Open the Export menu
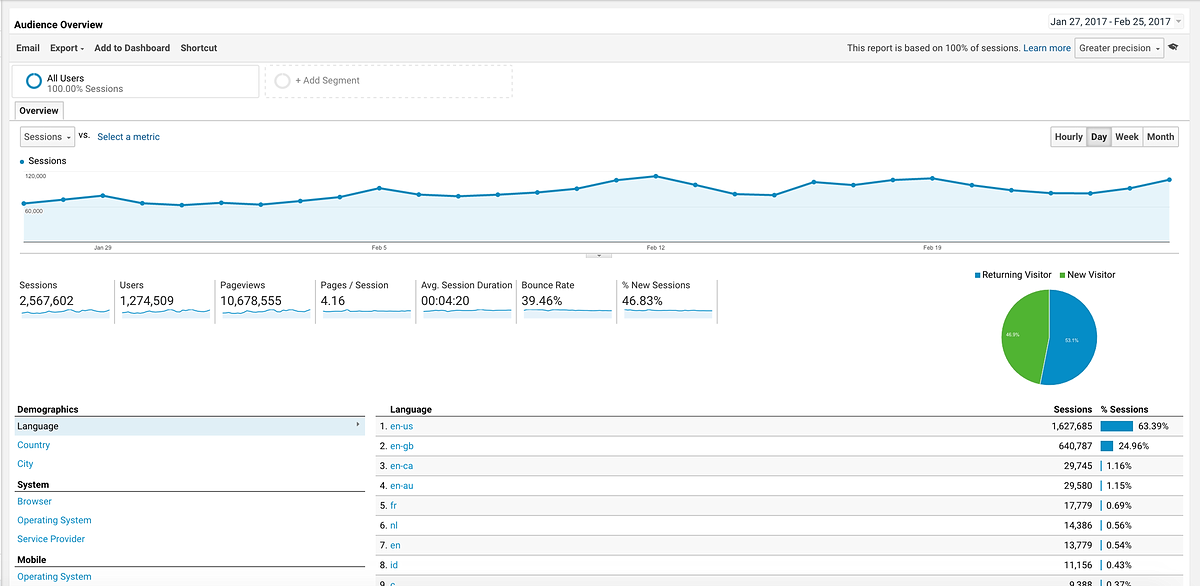1200x586 pixels. 67,48
